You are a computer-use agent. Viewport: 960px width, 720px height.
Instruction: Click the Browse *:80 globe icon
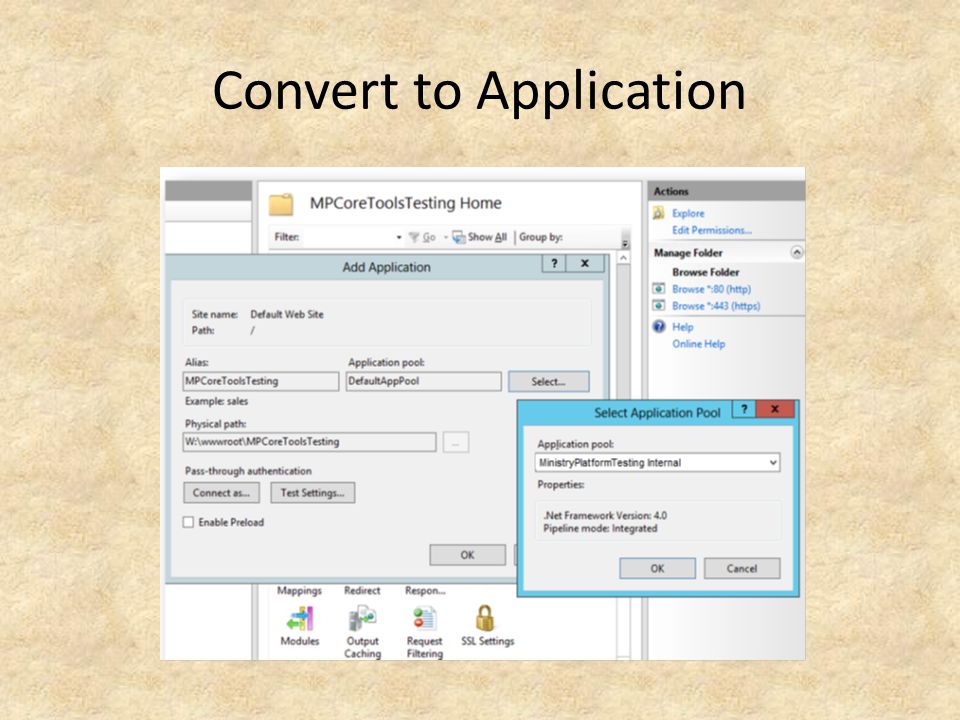pos(659,288)
